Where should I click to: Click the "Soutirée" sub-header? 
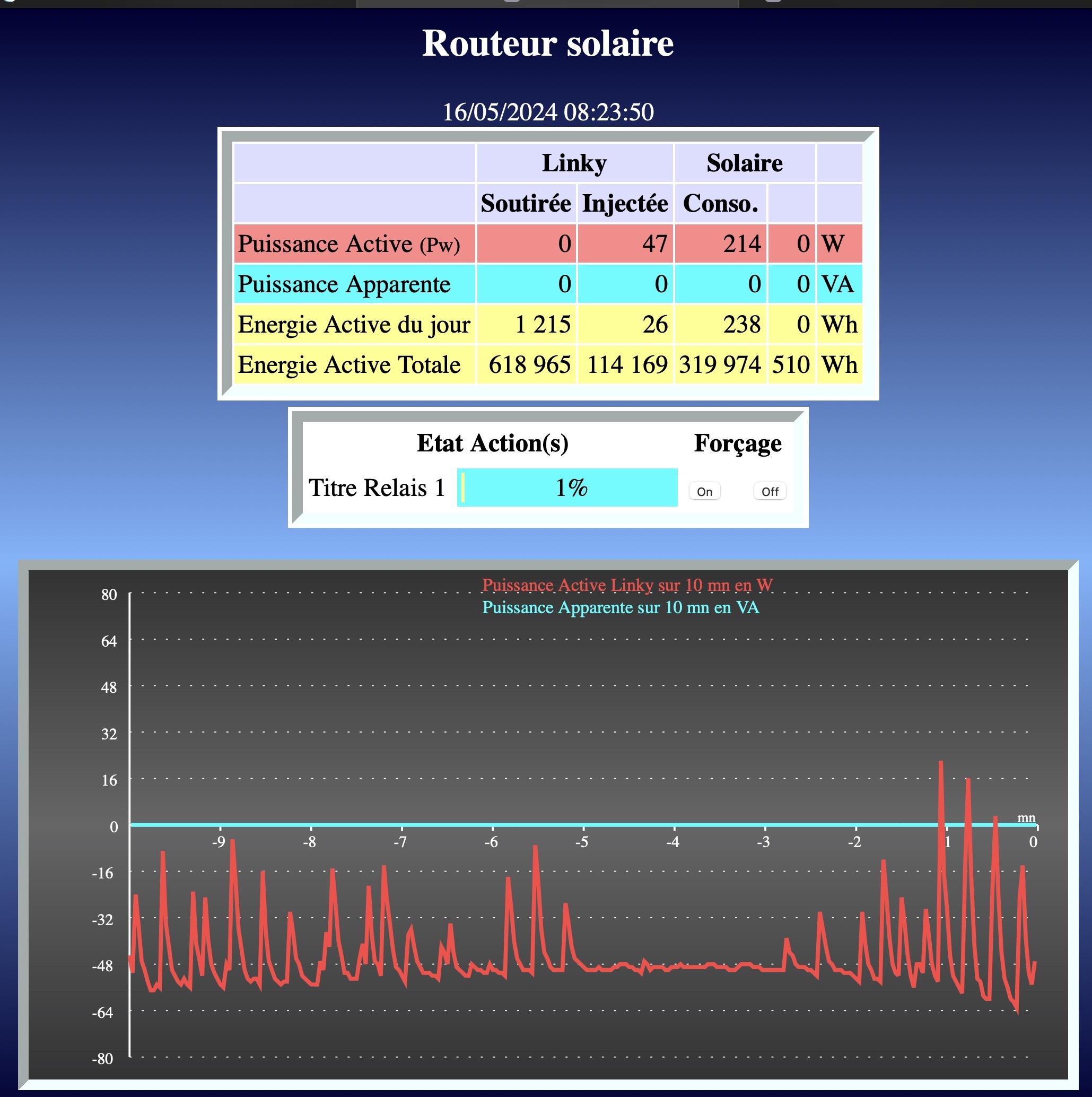(x=526, y=203)
